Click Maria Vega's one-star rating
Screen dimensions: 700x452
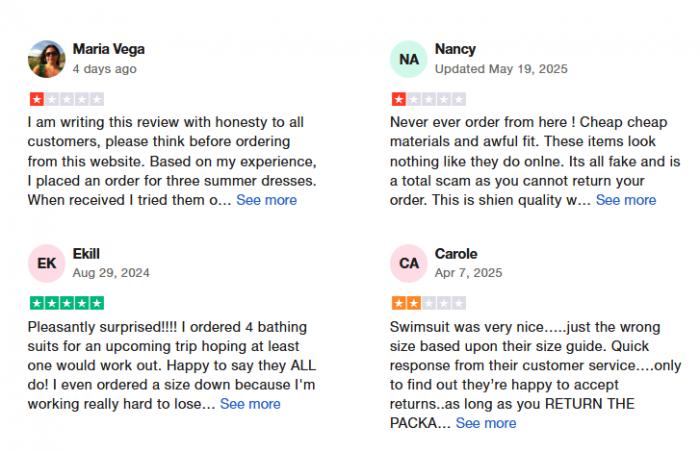tap(67, 99)
